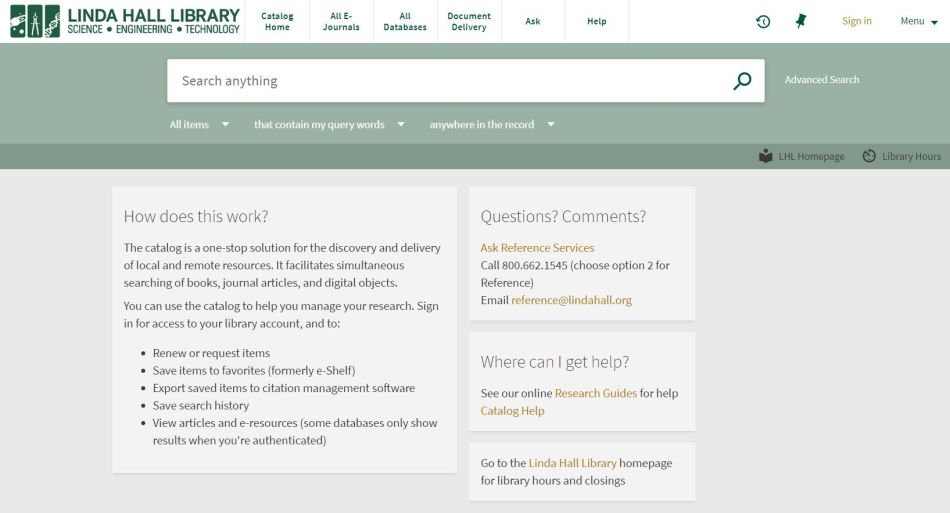Click the LHL Homepage book icon
950x513 pixels.
766,156
